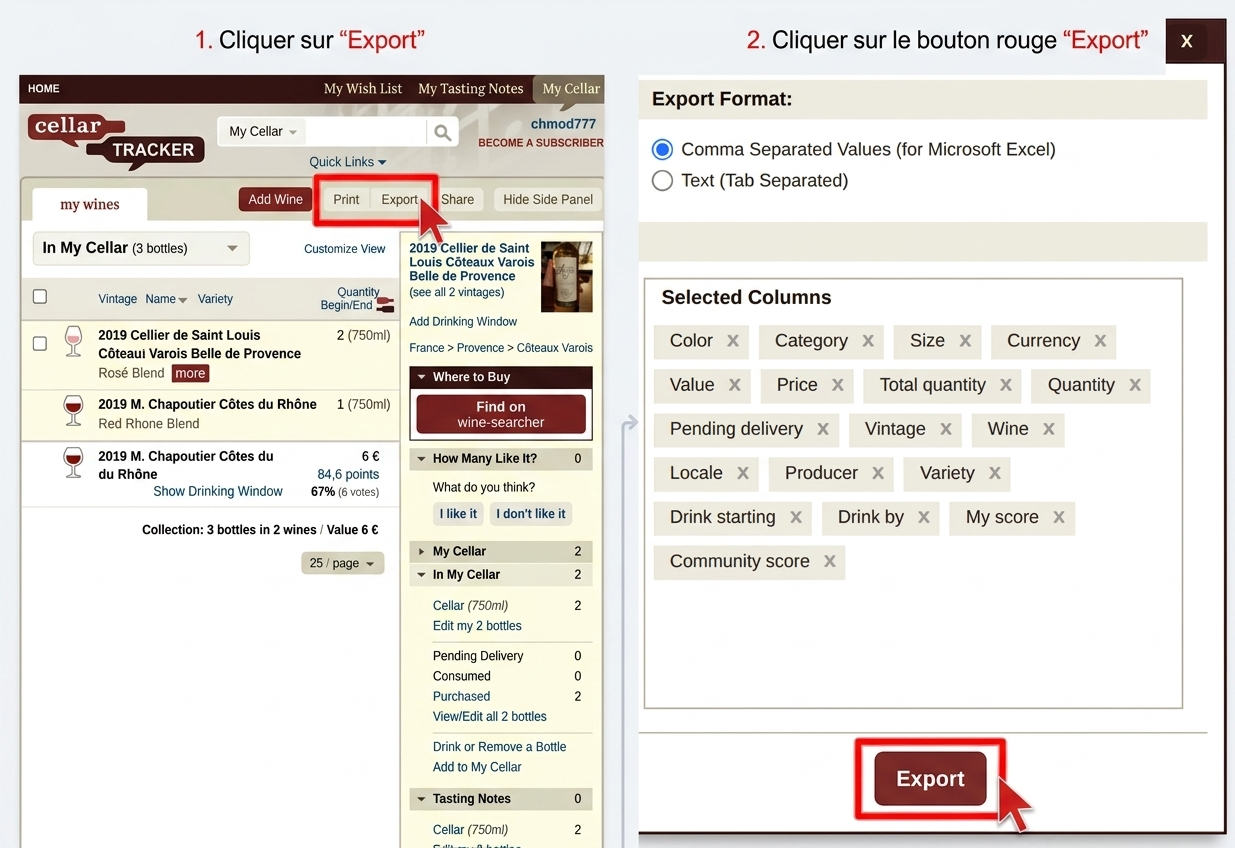Click the wine bottle photo thumbnail

567,277
